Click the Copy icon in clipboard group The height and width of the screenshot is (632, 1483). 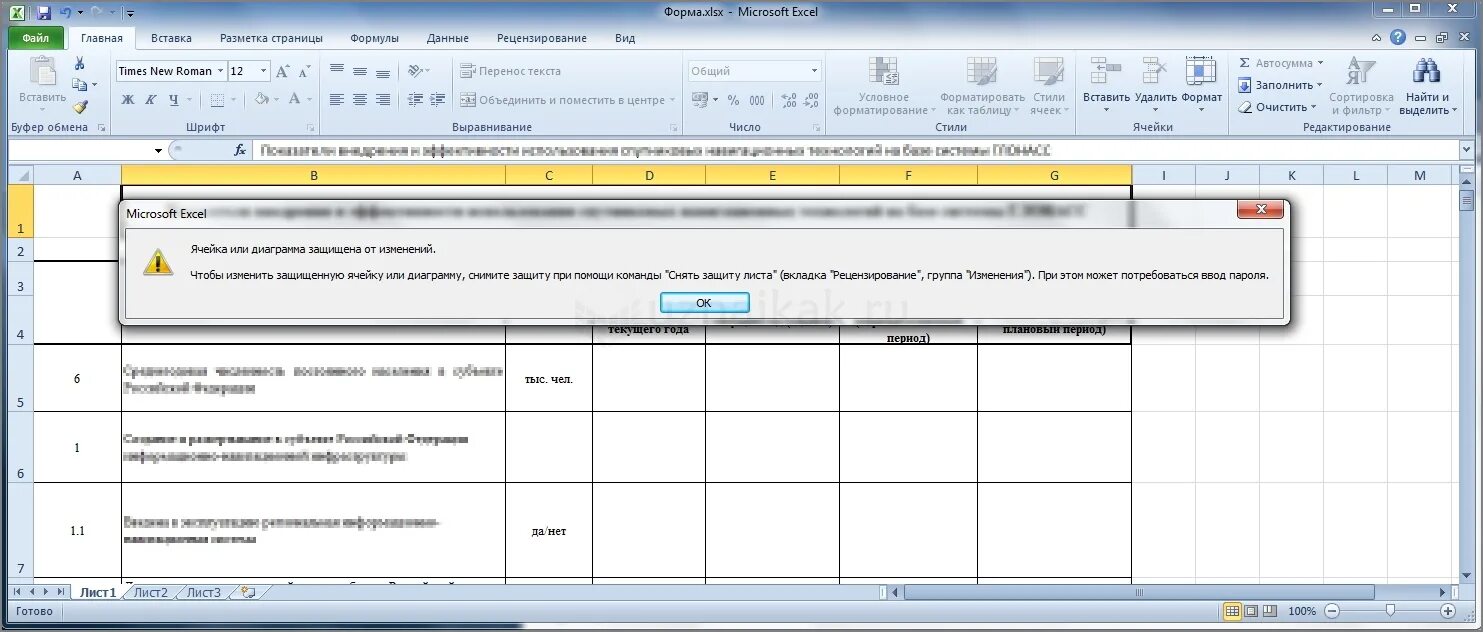79,85
